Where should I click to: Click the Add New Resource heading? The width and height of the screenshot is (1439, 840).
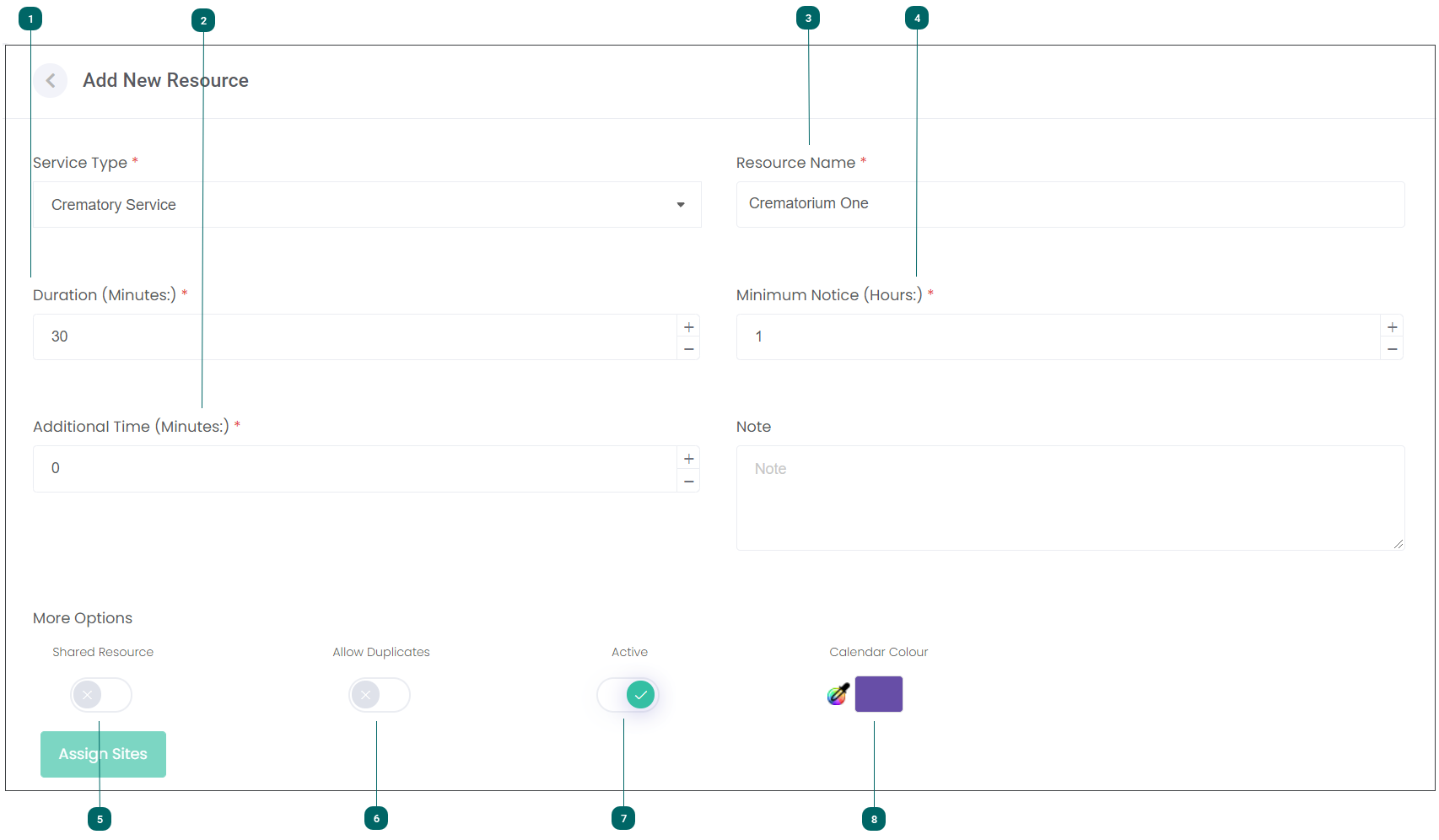point(165,81)
